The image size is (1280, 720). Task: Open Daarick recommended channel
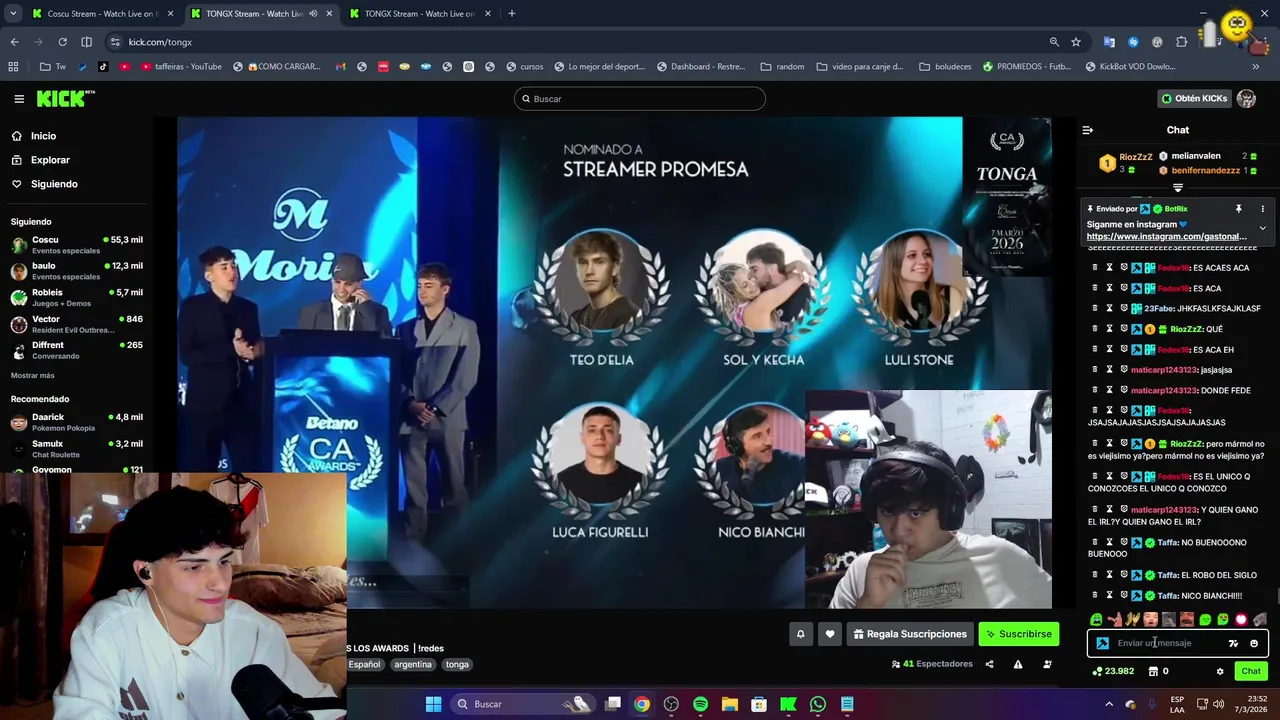coord(76,422)
